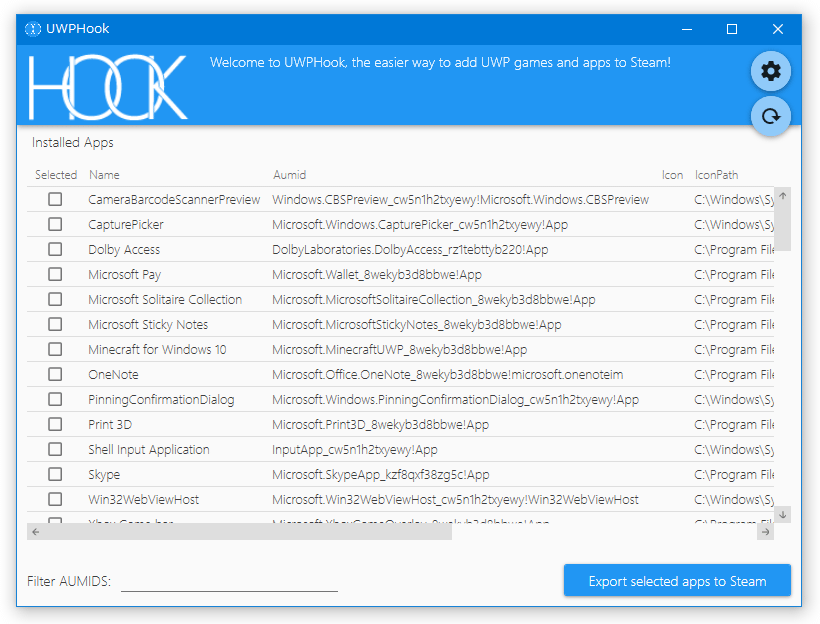The width and height of the screenshot is (820, 624).
Task: Click the IconPath column header
Action: (716, 175)
